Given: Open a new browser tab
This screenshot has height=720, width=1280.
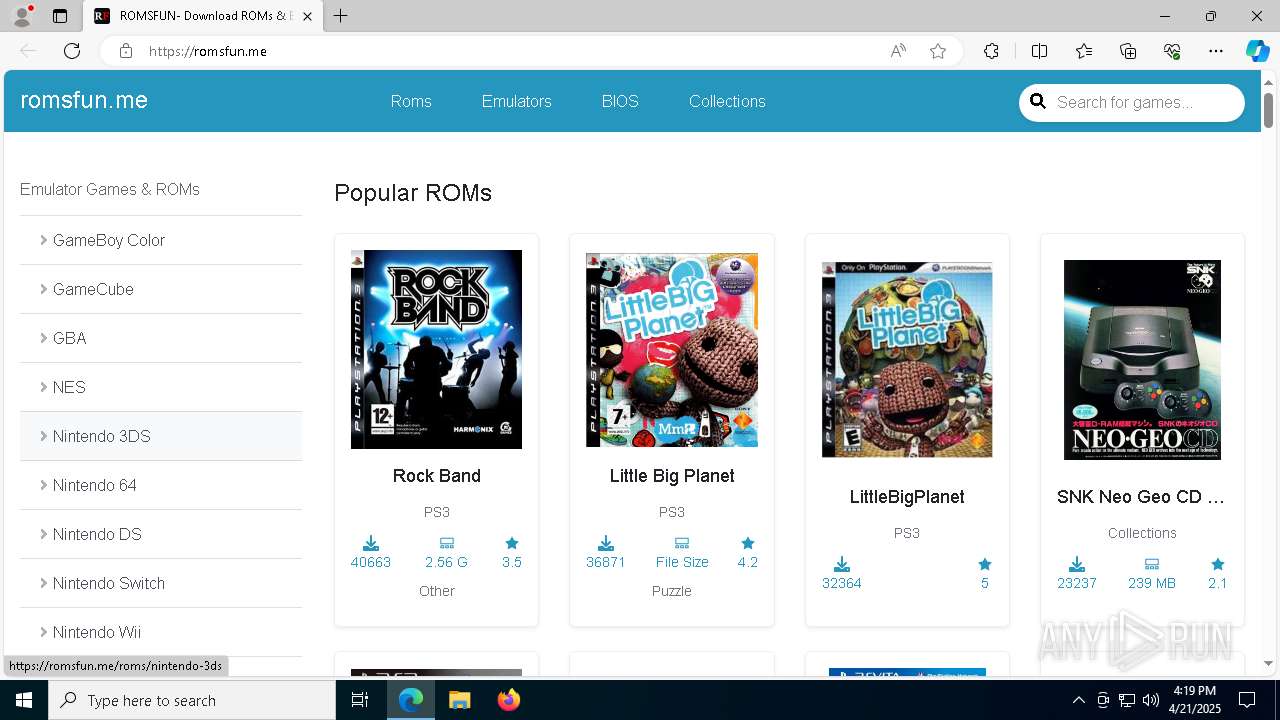Looking at the screenshot, I should coord(341,16).
